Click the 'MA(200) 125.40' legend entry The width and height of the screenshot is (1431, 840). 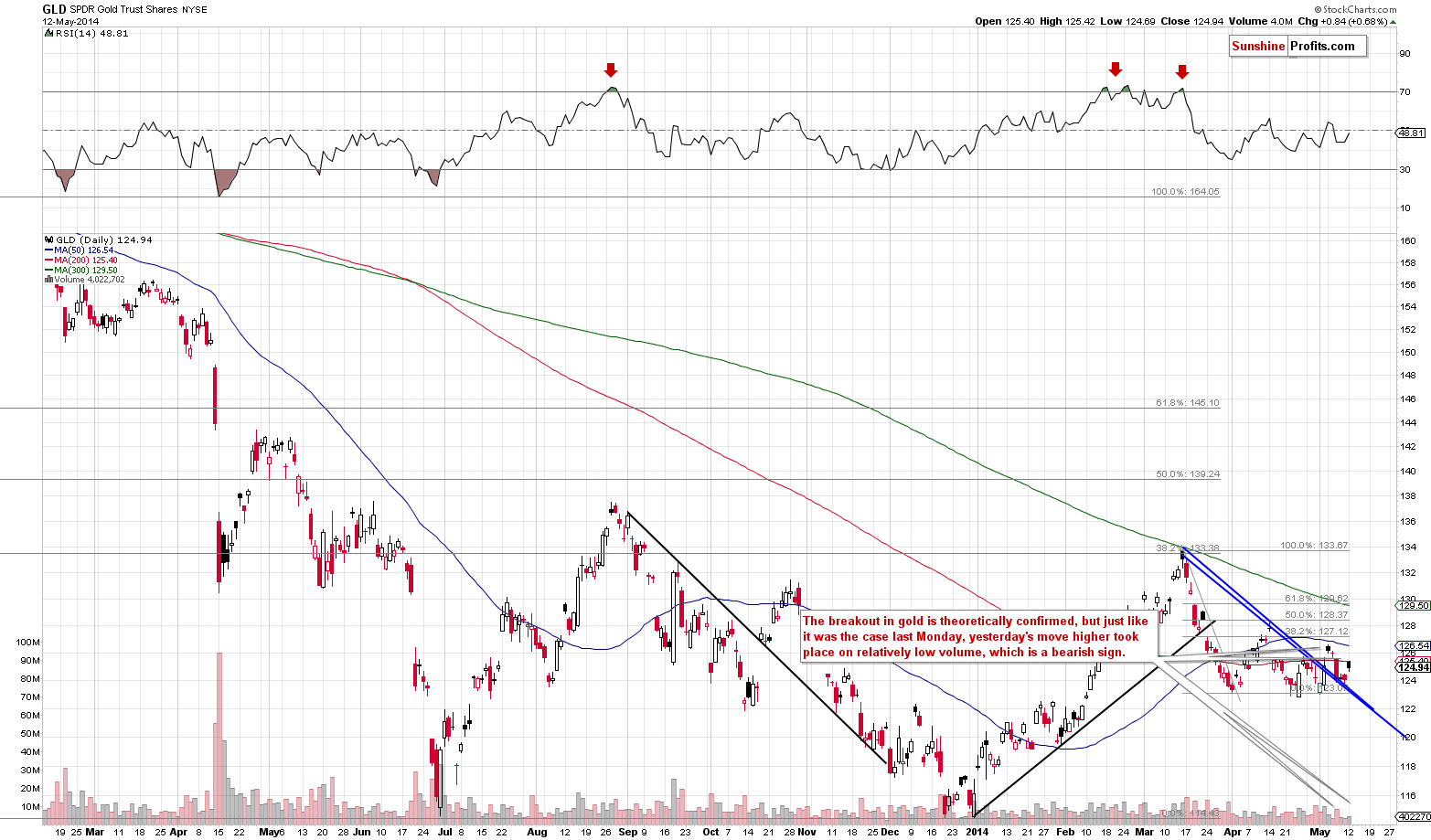click(87, 261)
